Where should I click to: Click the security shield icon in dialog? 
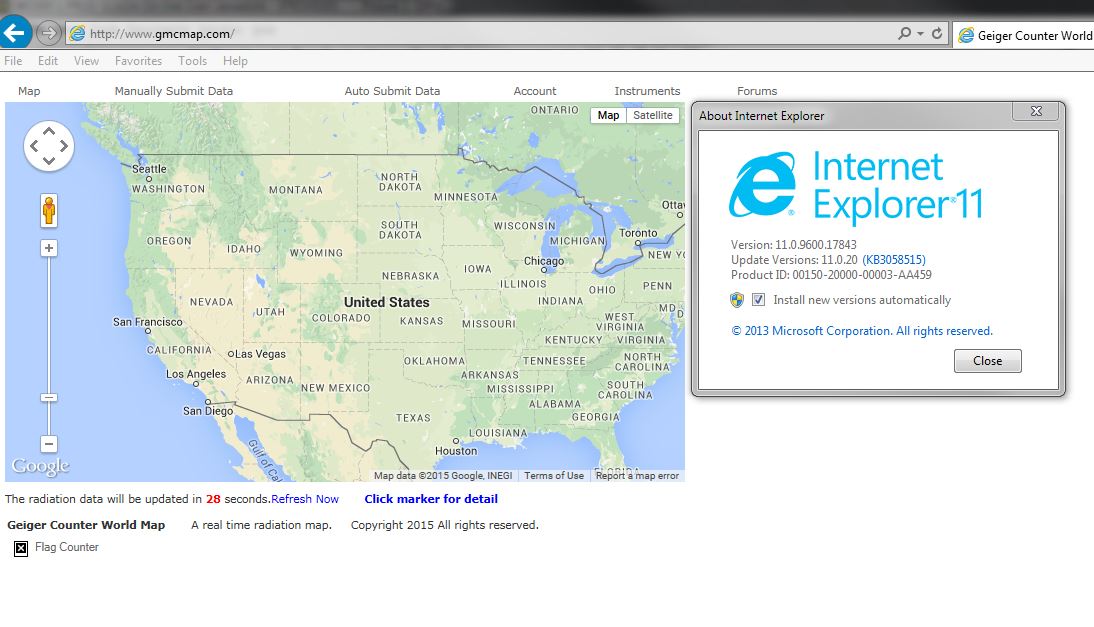click(737, 300)
